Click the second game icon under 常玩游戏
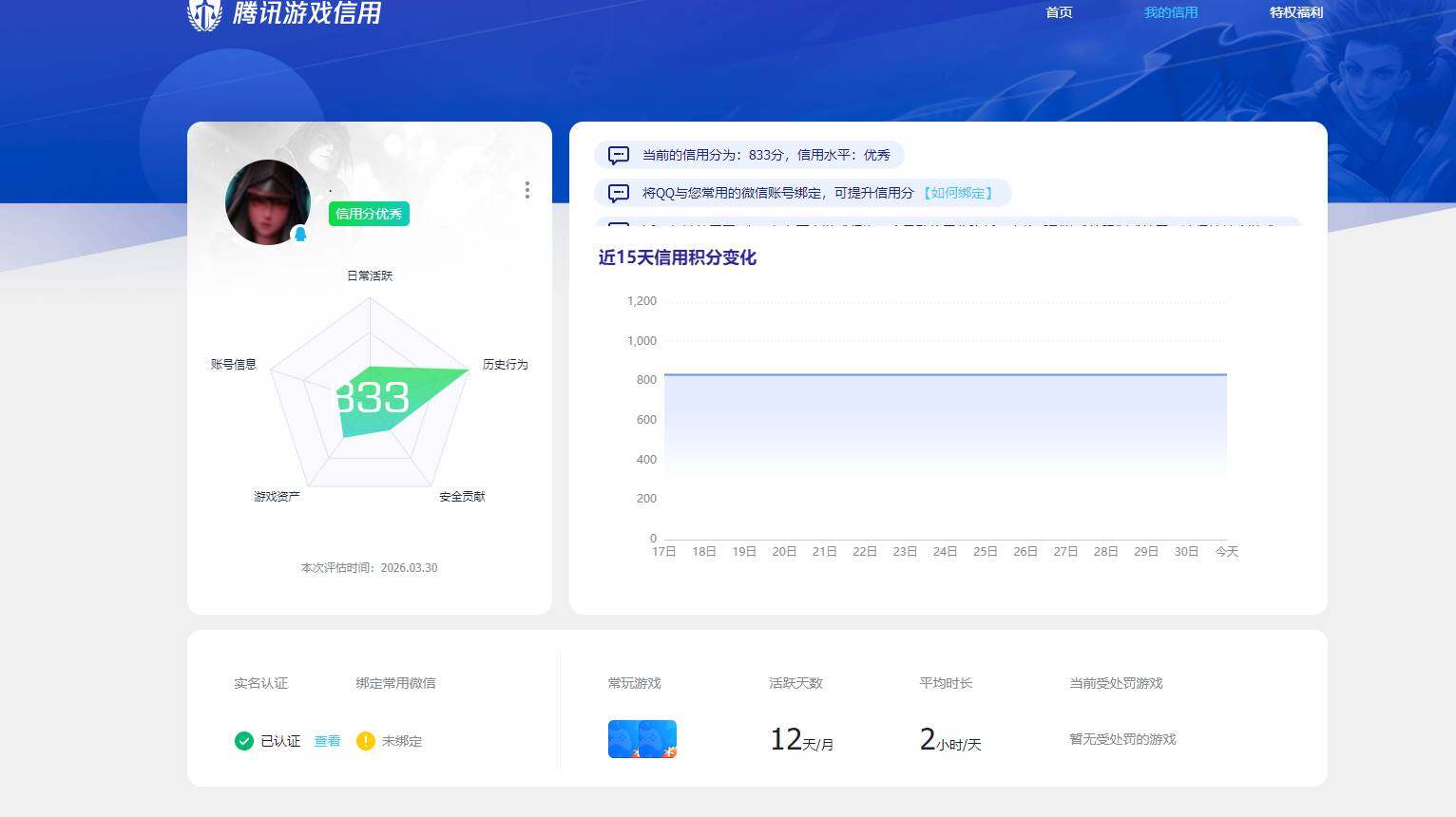Screen dimensions: 1456x817 (x=658, y=739)
